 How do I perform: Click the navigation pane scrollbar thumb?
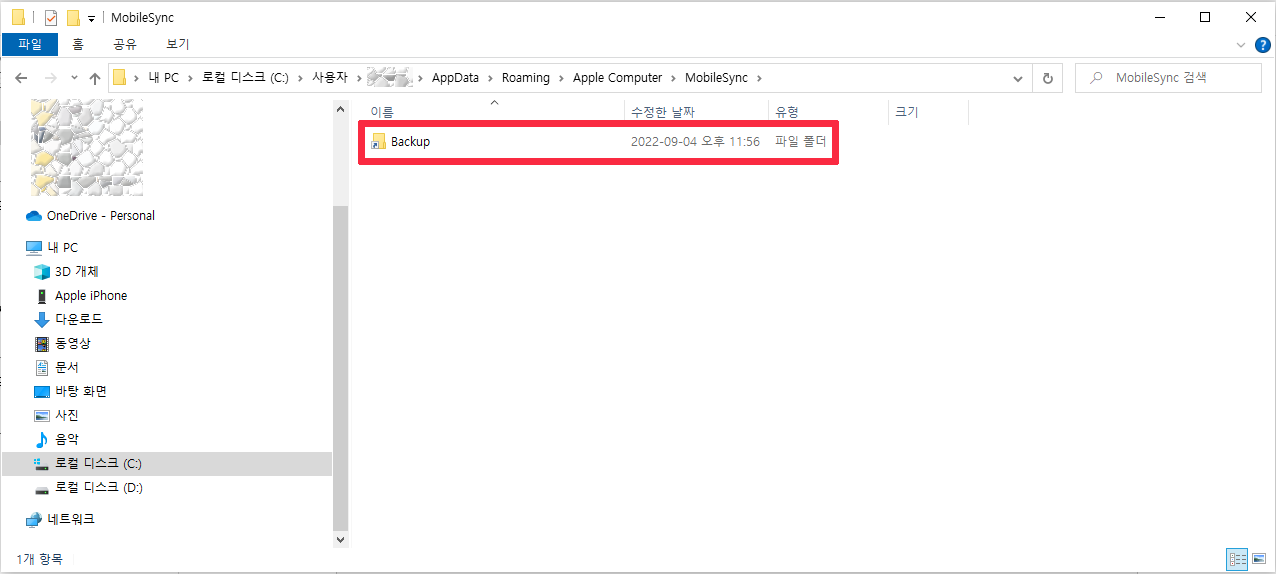(340, 366)
